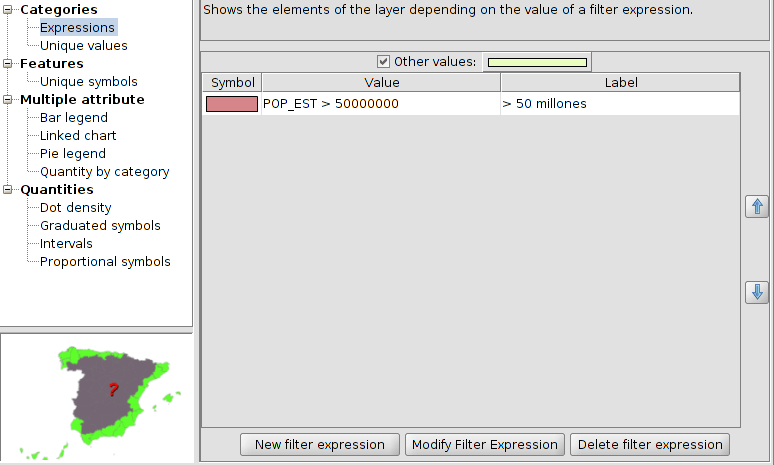Click New filter expression button

pos(320,445)
